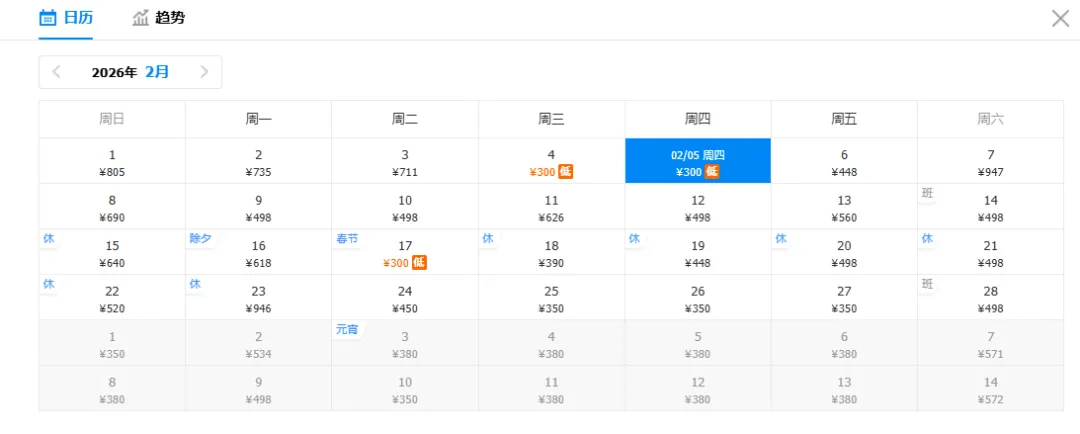Screen dimensions: 1080x434
Task: Select February 4 low price ¥300
Action: click(552, 161)
